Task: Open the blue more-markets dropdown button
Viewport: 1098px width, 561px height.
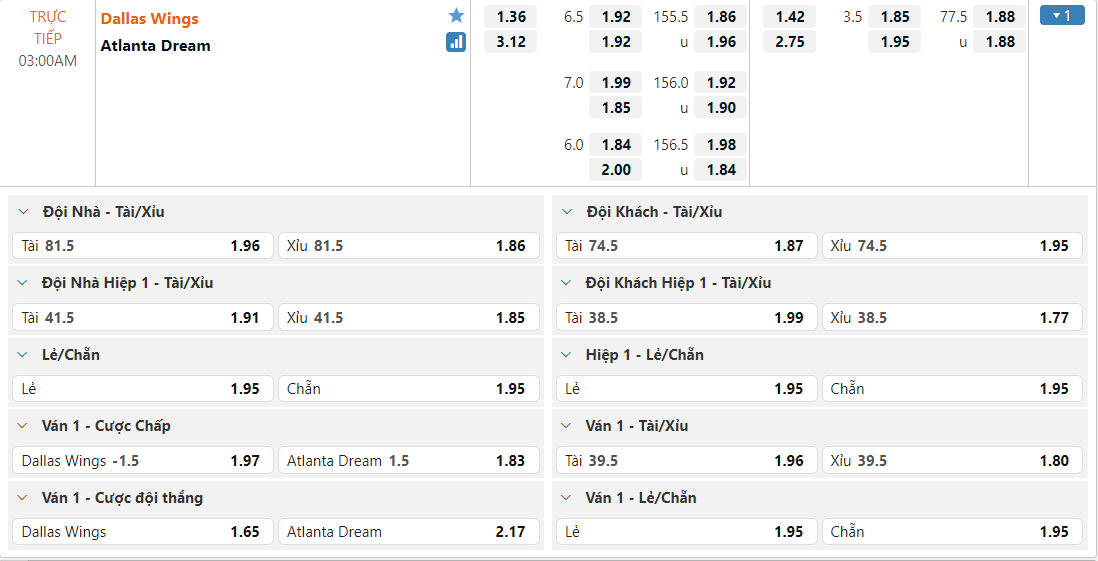Action: 1062,16
